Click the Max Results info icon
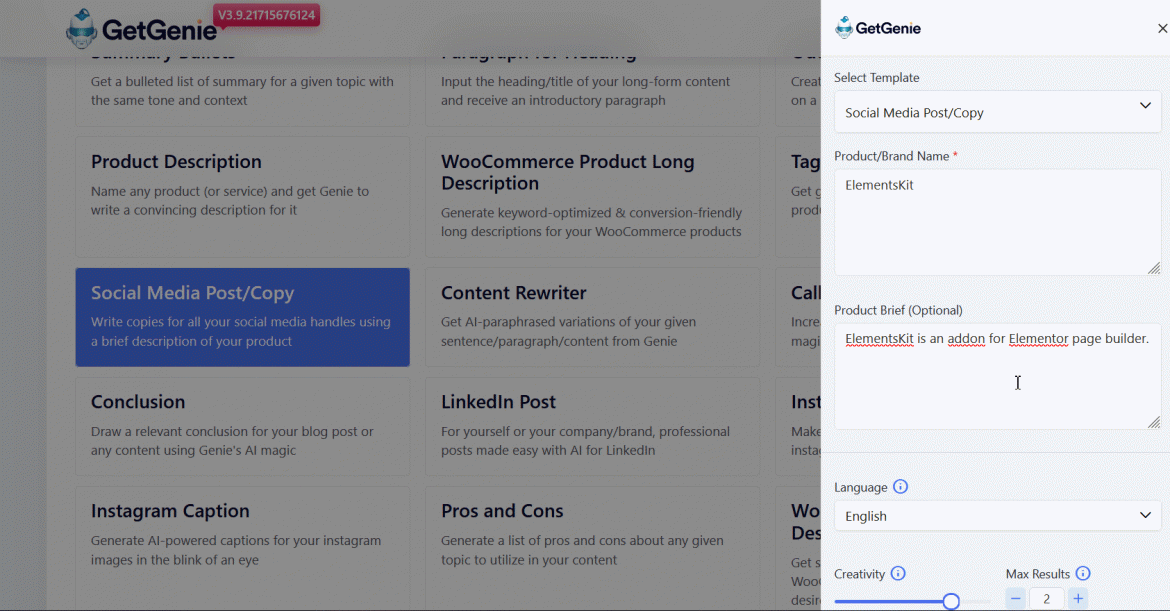 click(x=1083, y=574)
